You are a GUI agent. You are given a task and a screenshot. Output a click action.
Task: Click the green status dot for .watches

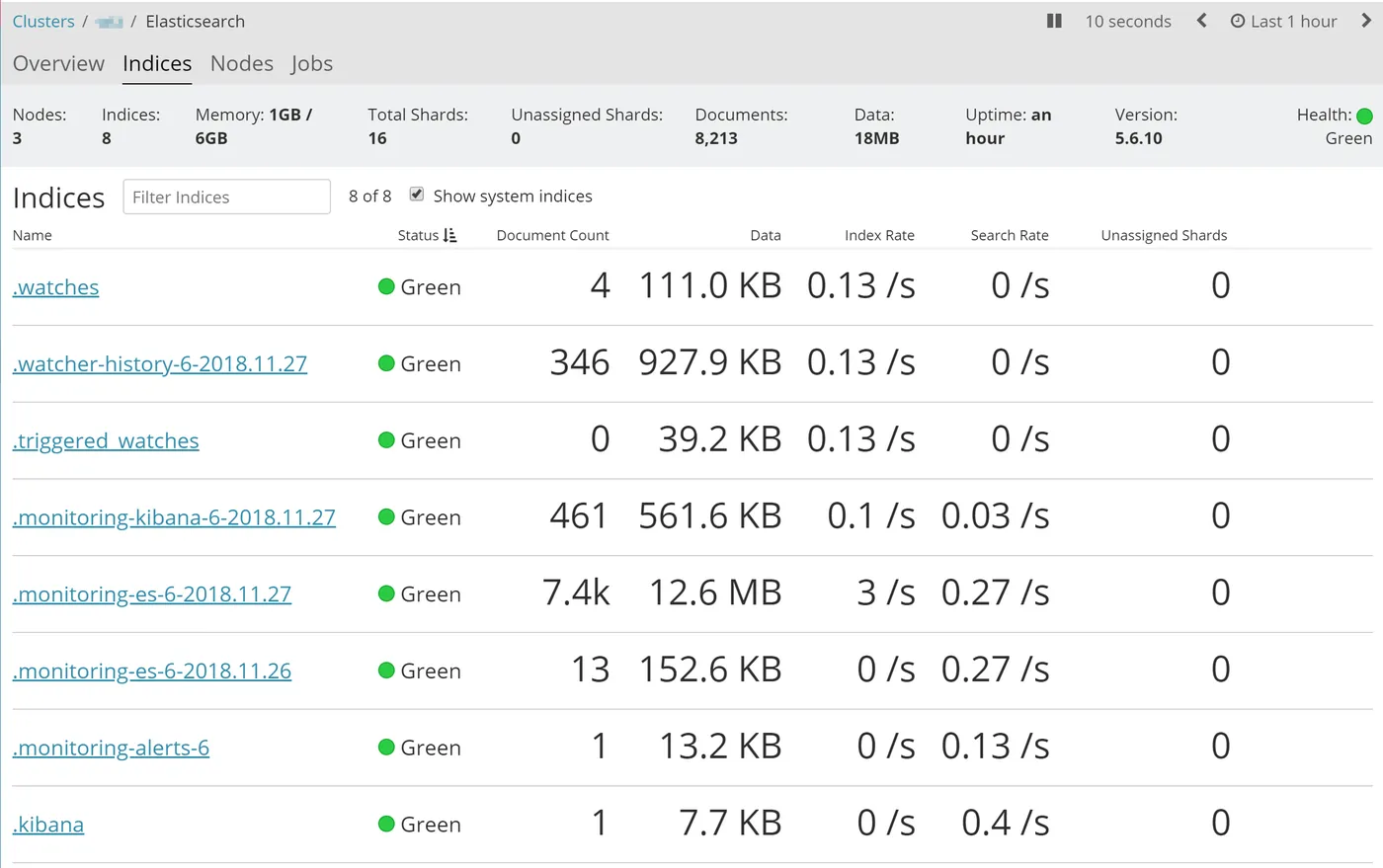pyautogui.click(x=386, y=286)
